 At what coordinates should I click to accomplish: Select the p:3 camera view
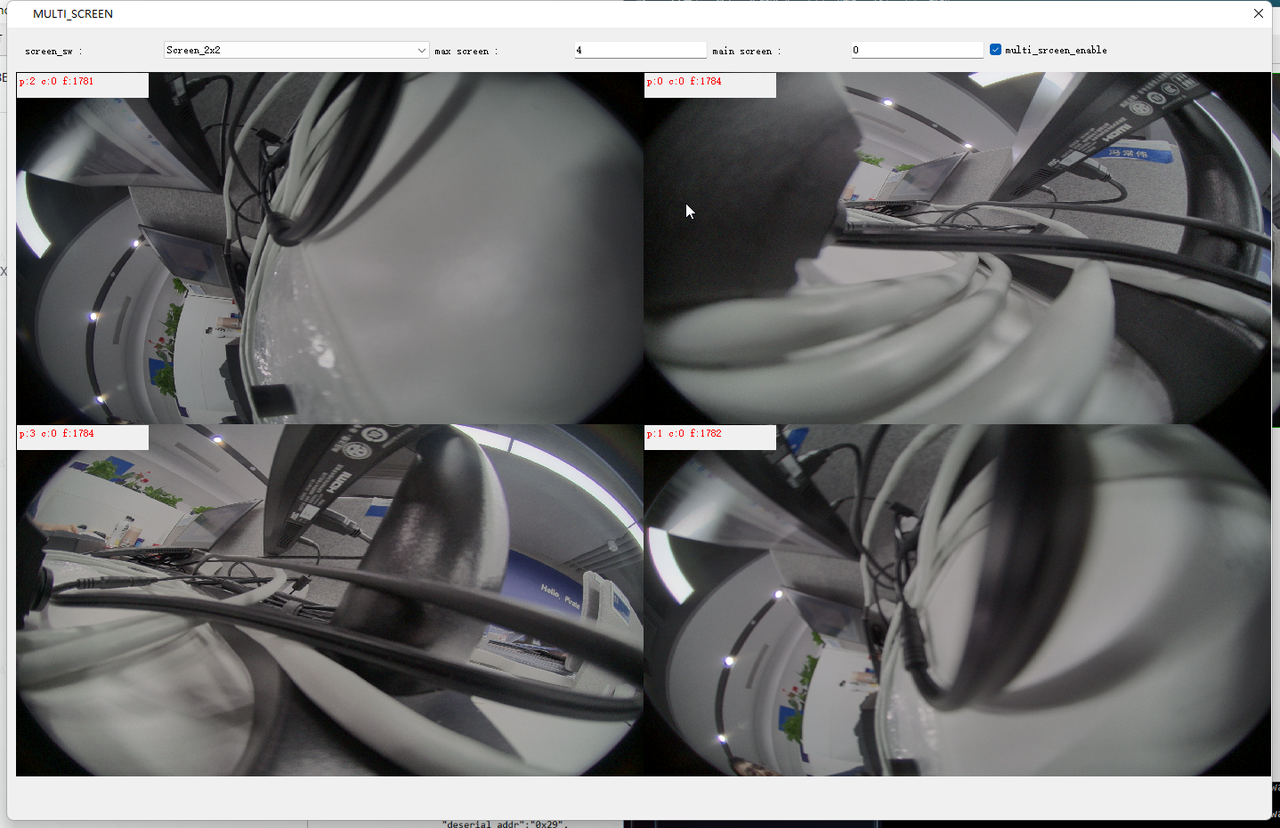pos(330,610)
